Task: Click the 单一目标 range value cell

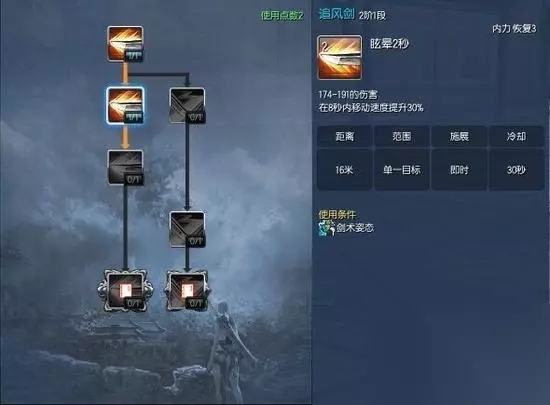Action: pyautogui.click(x=402, y=170)
